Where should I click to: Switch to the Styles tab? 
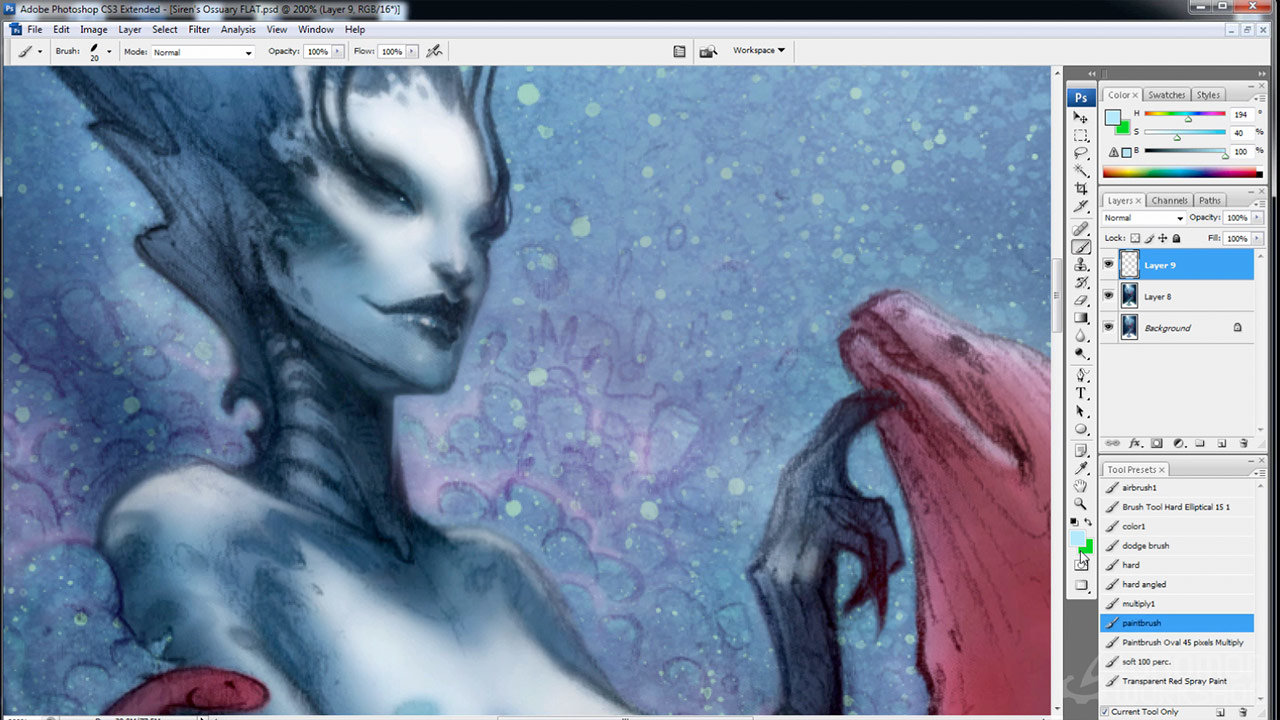(1208, 95)
